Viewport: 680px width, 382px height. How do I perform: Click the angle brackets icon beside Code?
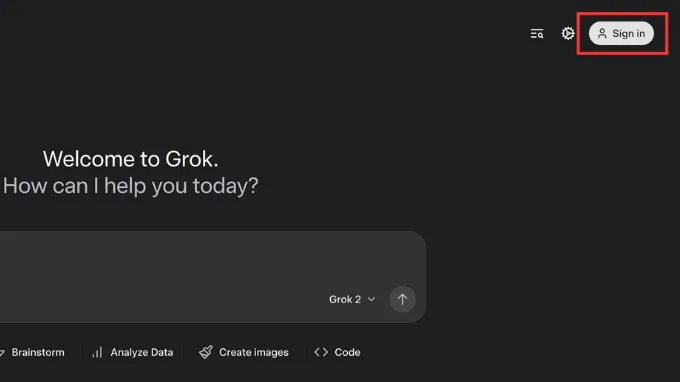point(321,352)
